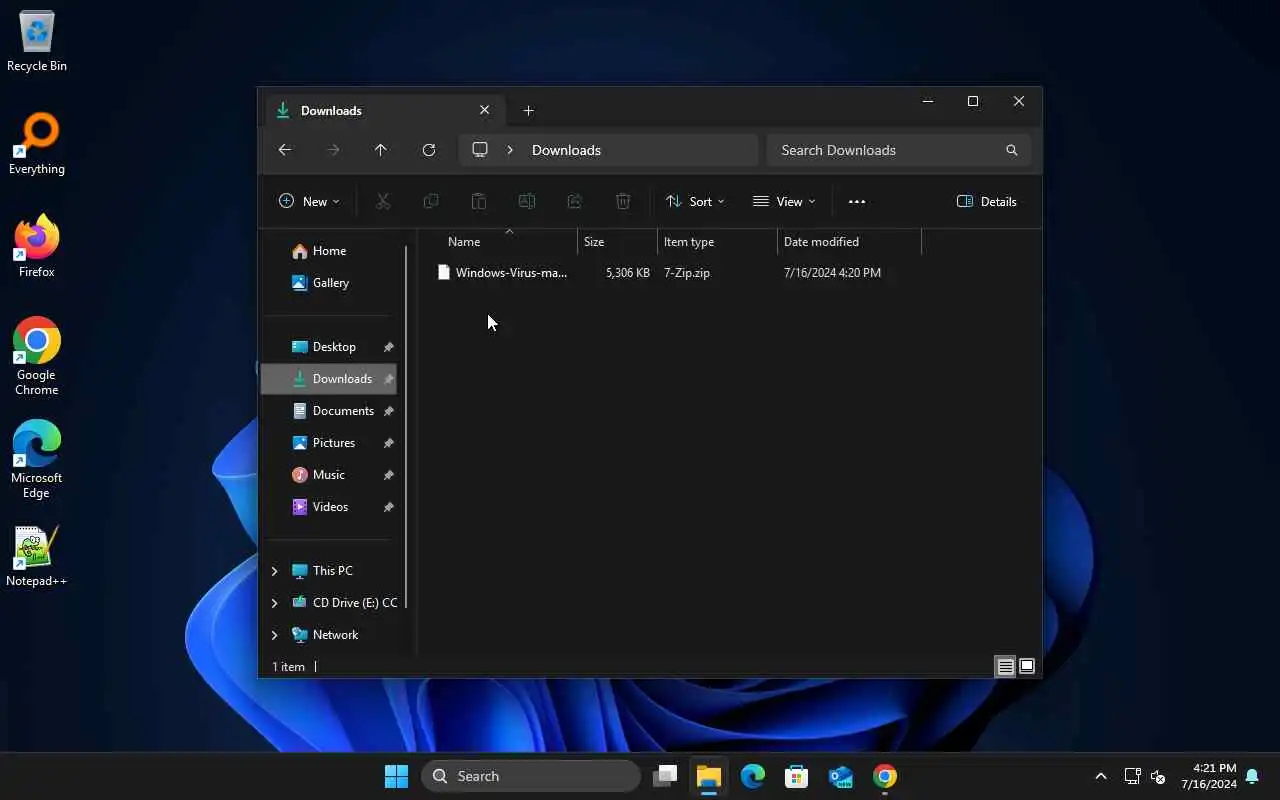Click the forward navigation arrow
This screenshot has height=800, width=1280.
tap(333, 150)
